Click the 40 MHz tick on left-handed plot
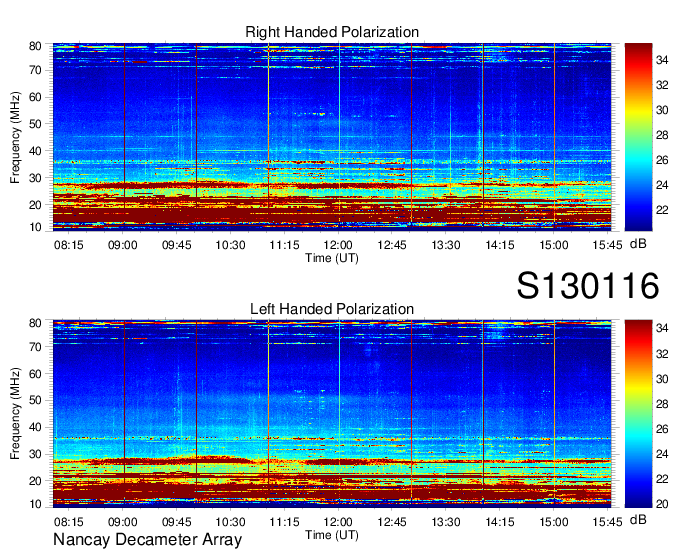 [35, 428]
